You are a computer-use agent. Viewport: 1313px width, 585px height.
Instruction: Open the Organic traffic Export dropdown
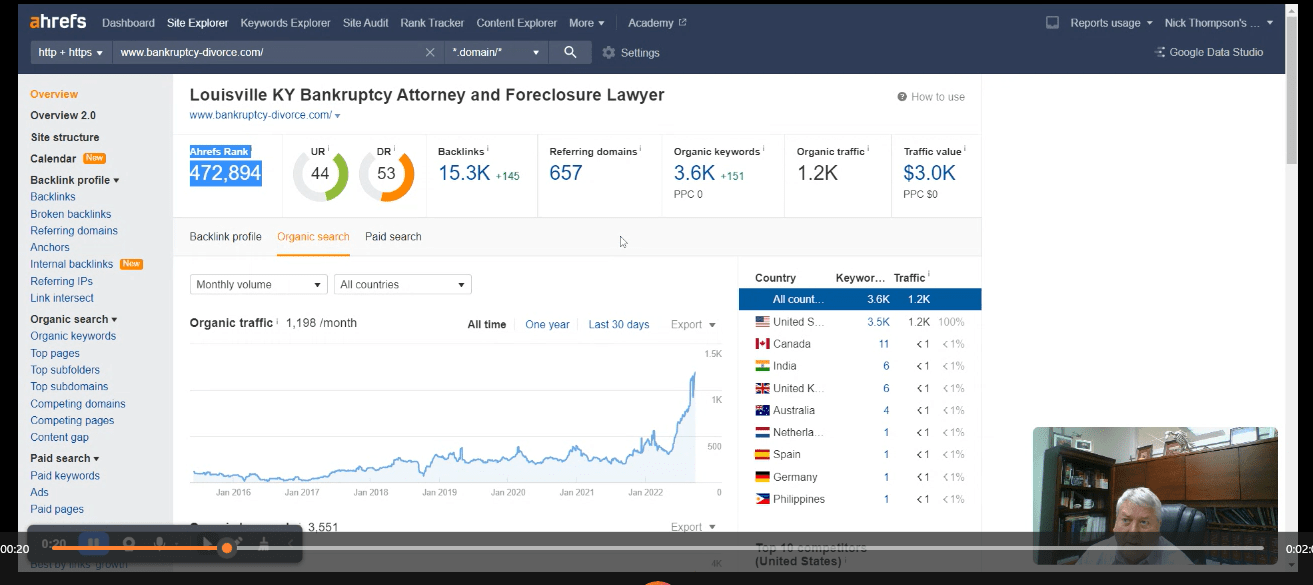pos(693,324)
